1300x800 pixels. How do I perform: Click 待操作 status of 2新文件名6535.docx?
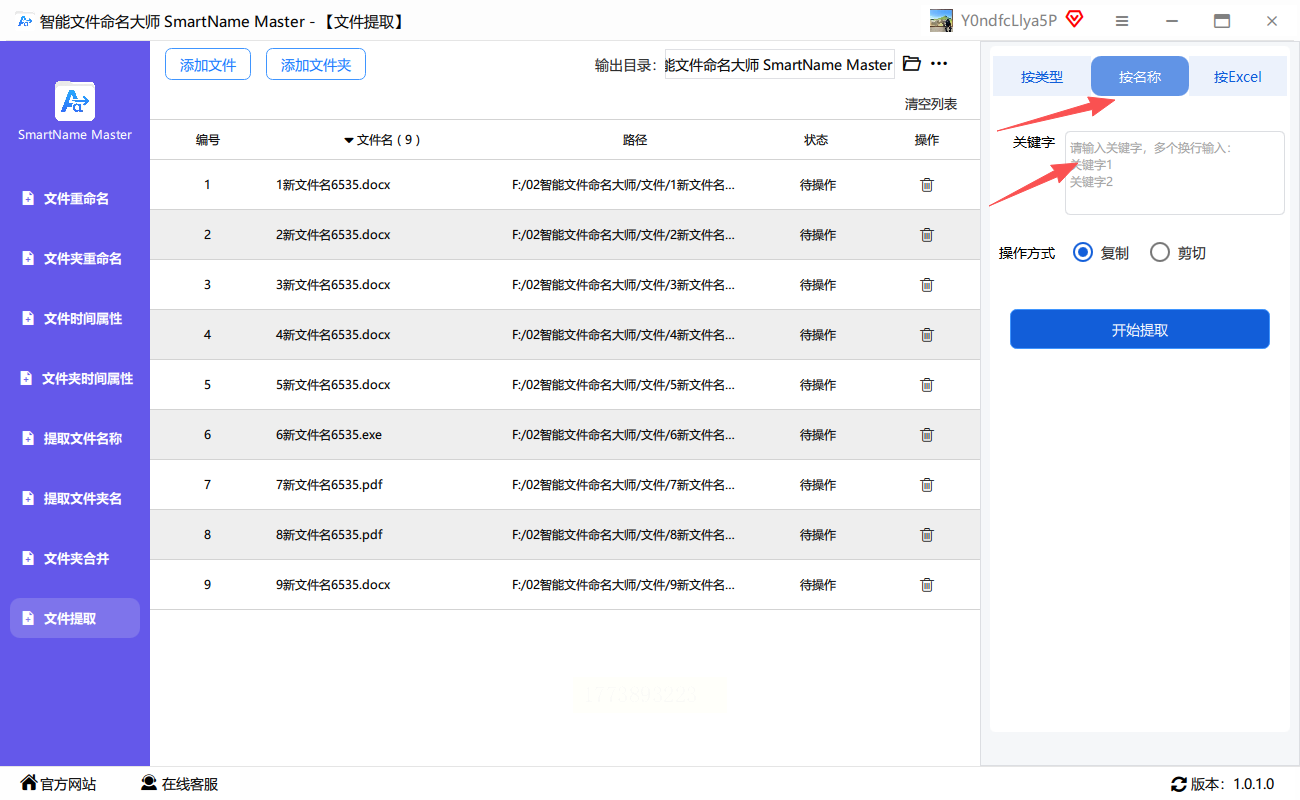[x=818, y=235]
